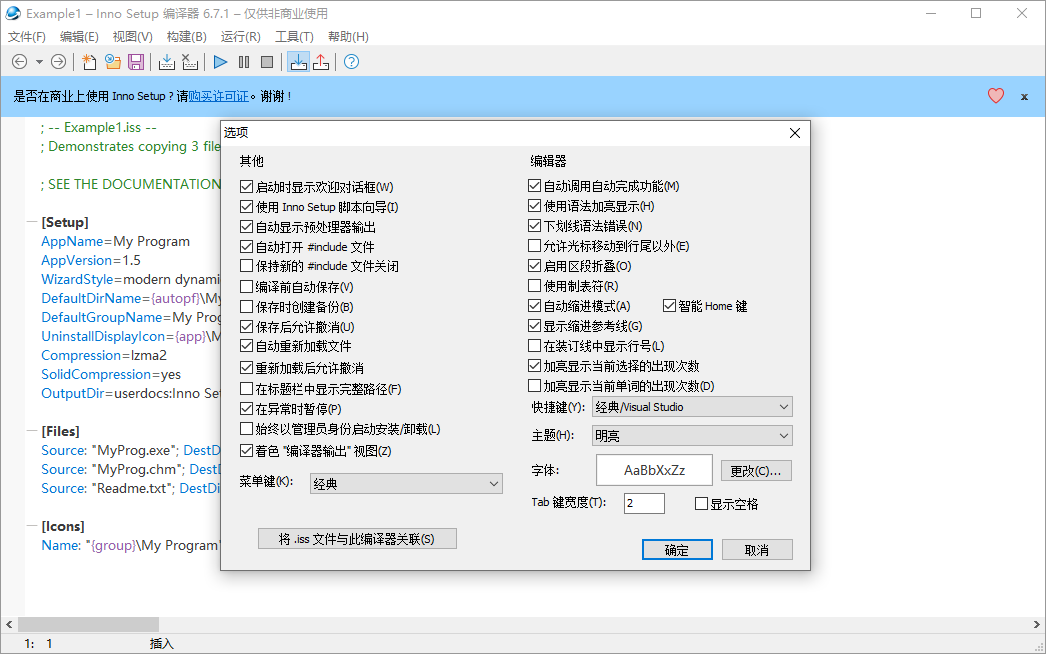
Task: Navigate back in the editor
Action: point(20,61)
